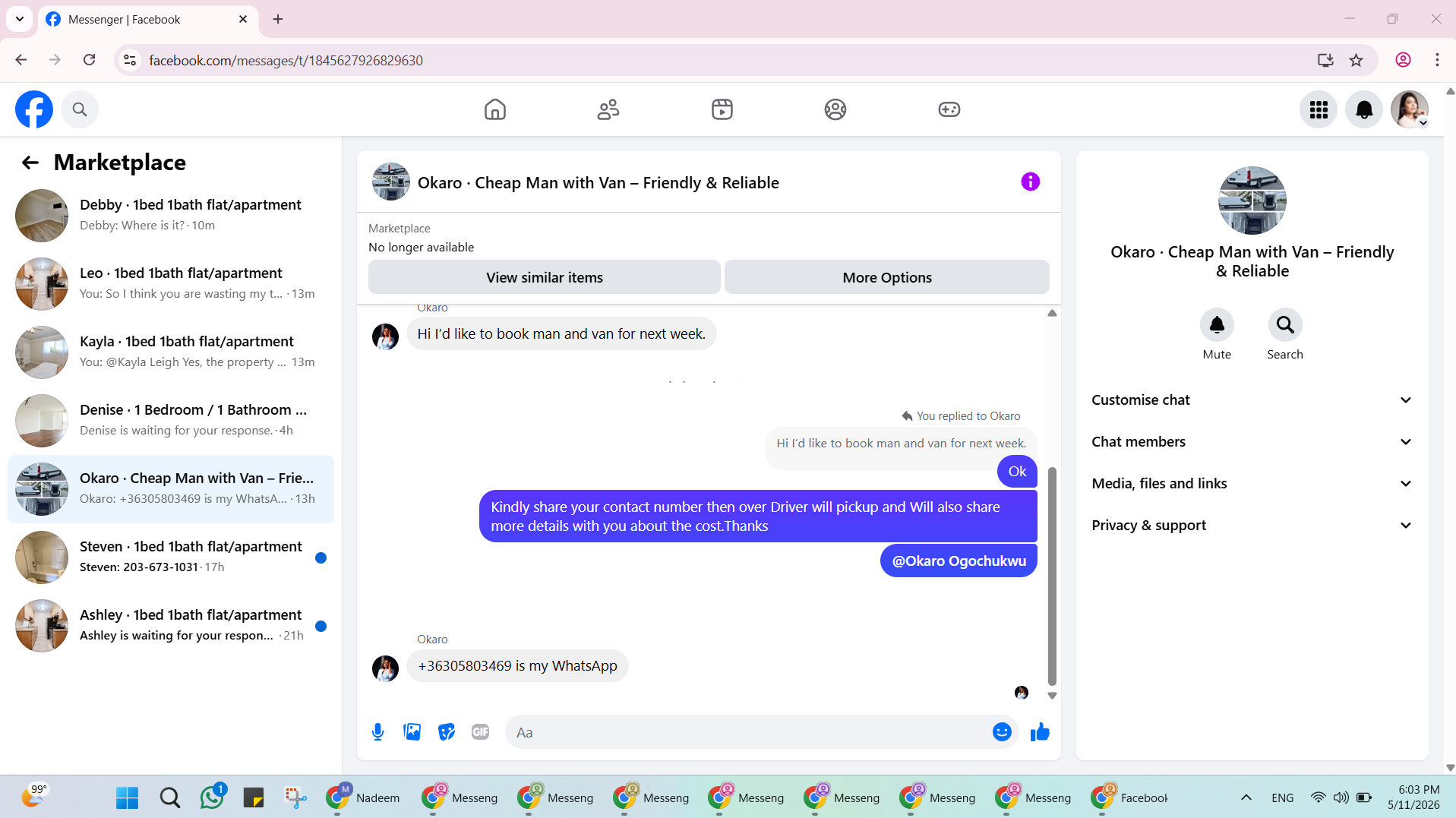
Task: Open Sticky Notes from the taskbar
Action: coord(254,797)
